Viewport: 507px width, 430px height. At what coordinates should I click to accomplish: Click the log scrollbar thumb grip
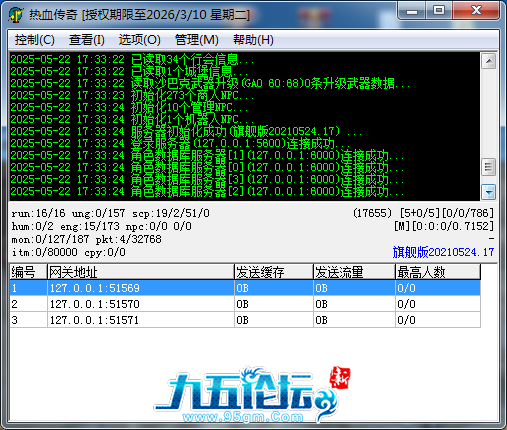489,167
